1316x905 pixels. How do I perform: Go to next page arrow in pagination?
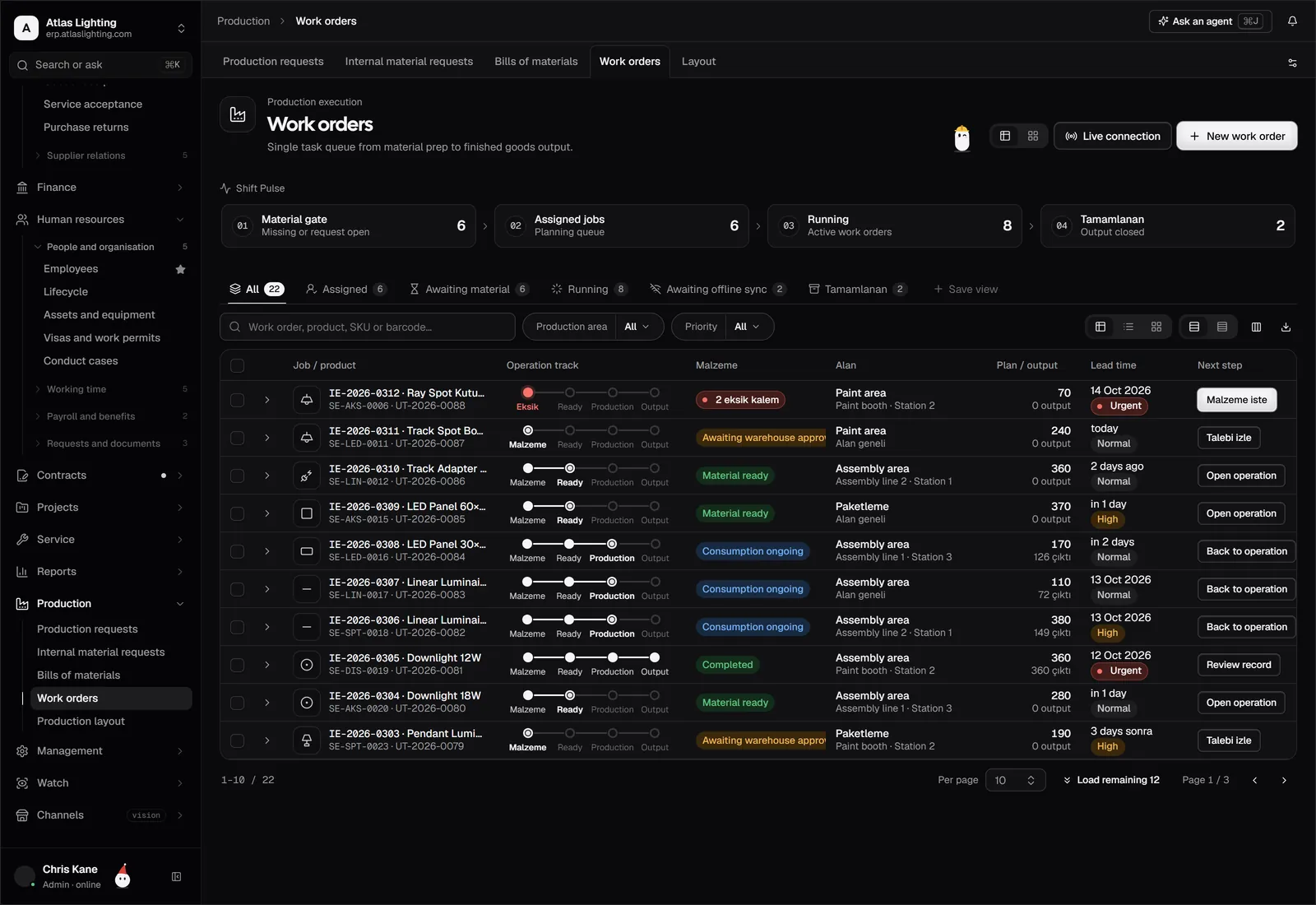(x=1284, y=780)
